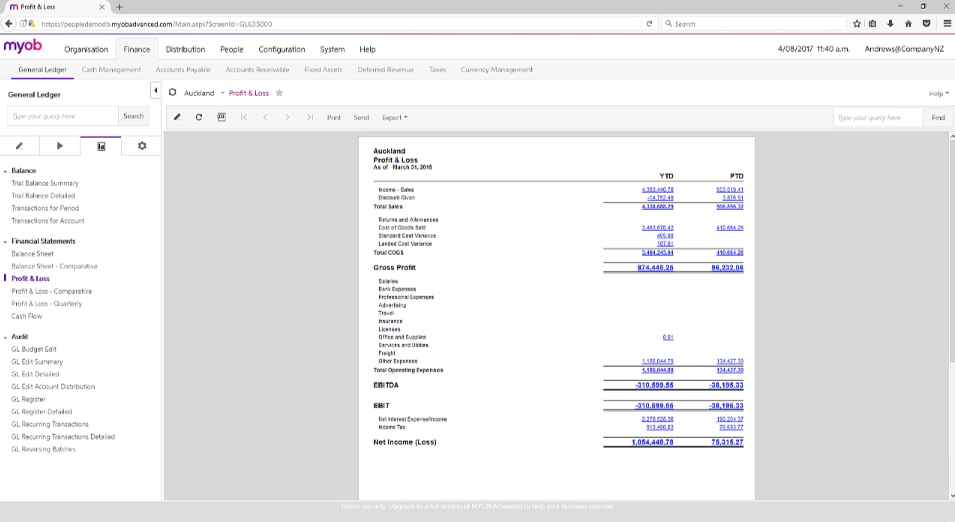955x522 pixels.
Task: Go to the next report page
Action: [287, 117]
